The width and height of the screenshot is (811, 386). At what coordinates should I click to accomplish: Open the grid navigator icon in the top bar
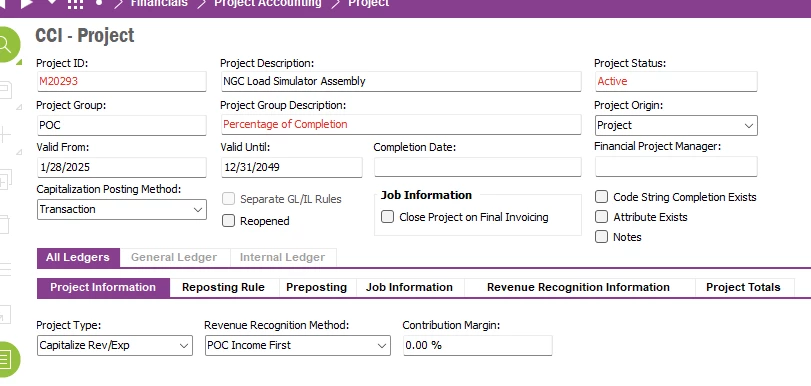tap(76, 4)
